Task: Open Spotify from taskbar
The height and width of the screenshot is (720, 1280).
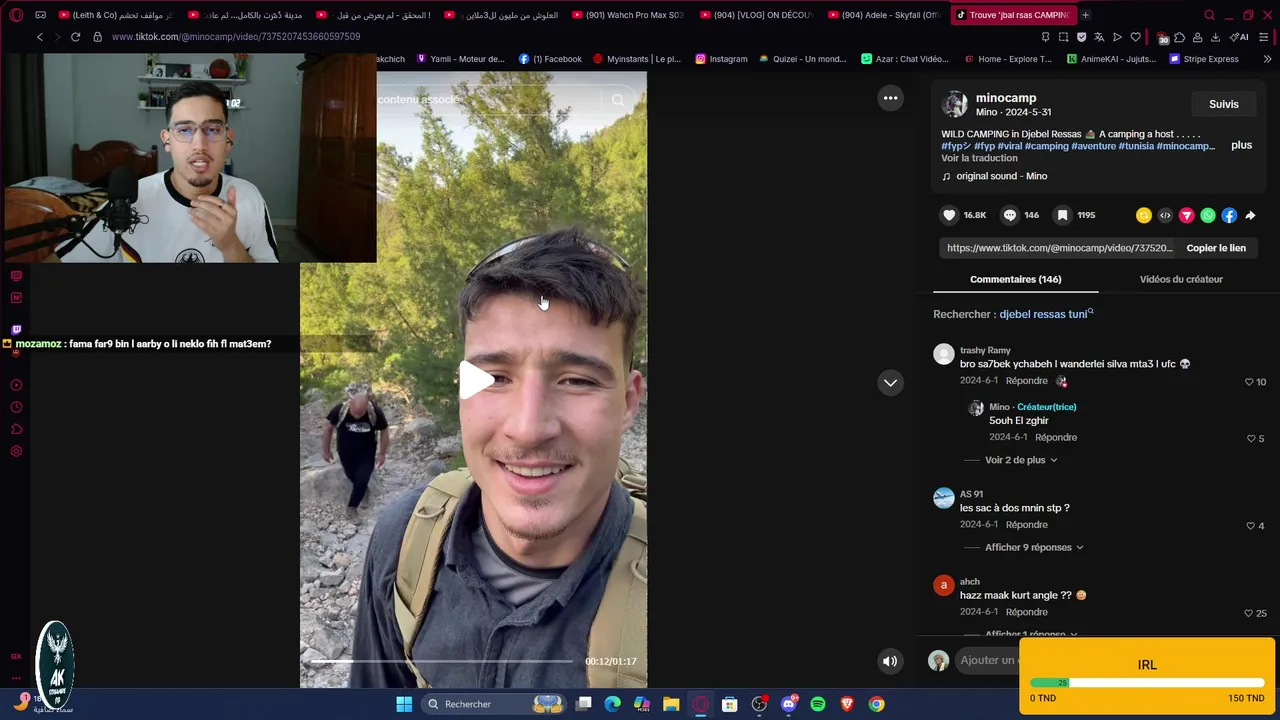Action: [817, 704]
